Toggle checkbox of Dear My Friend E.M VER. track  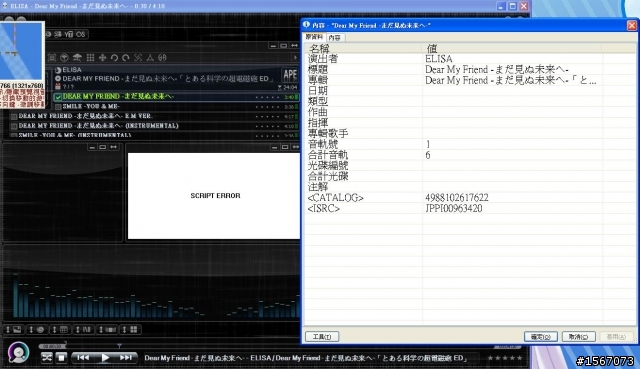tap(14, 116)
